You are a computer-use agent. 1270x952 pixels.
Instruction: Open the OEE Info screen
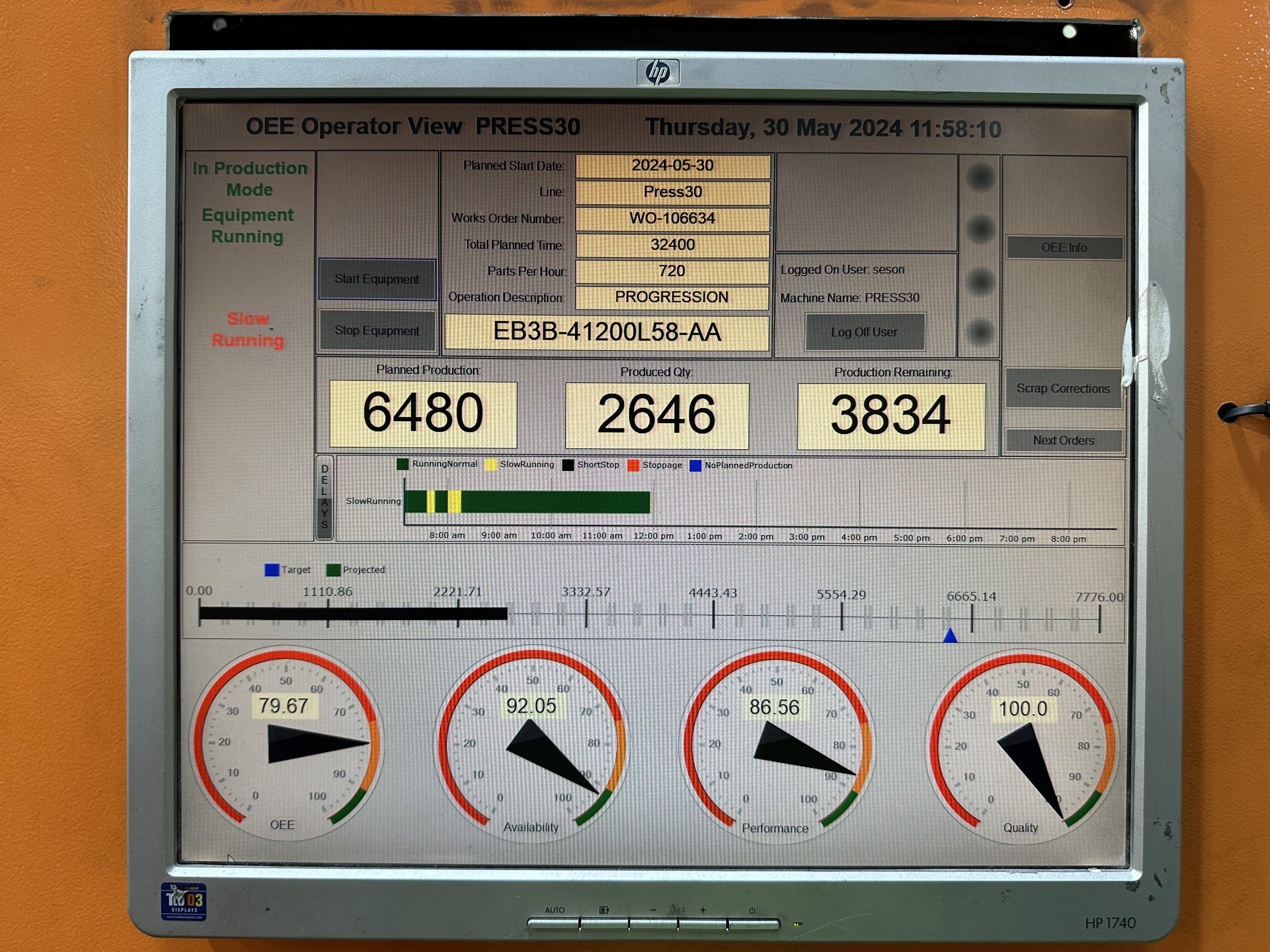click(1064, 248)
